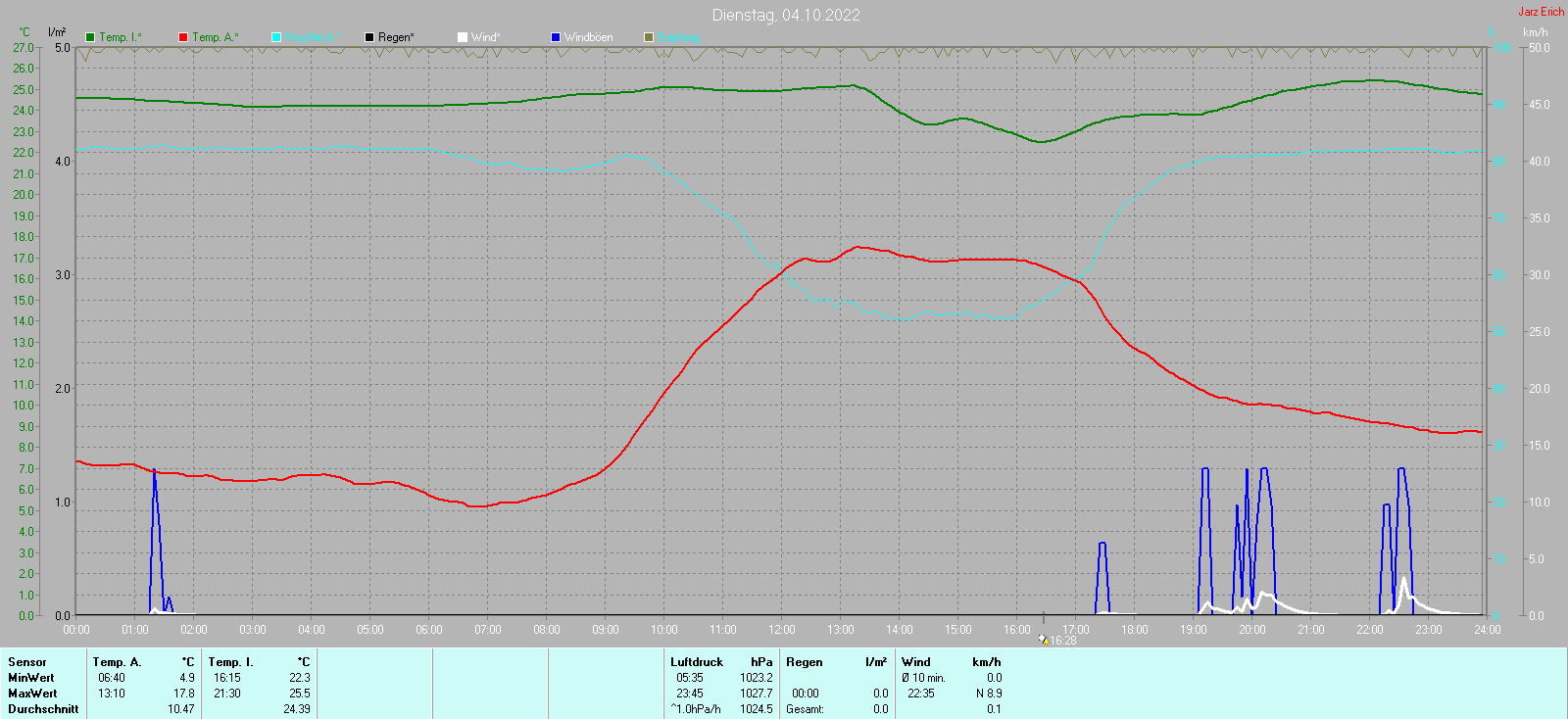Click the cyan Feuchte A. legend swatch
Image resolution: width=1568 pixels, height=719 pixels.
[276, 37]
